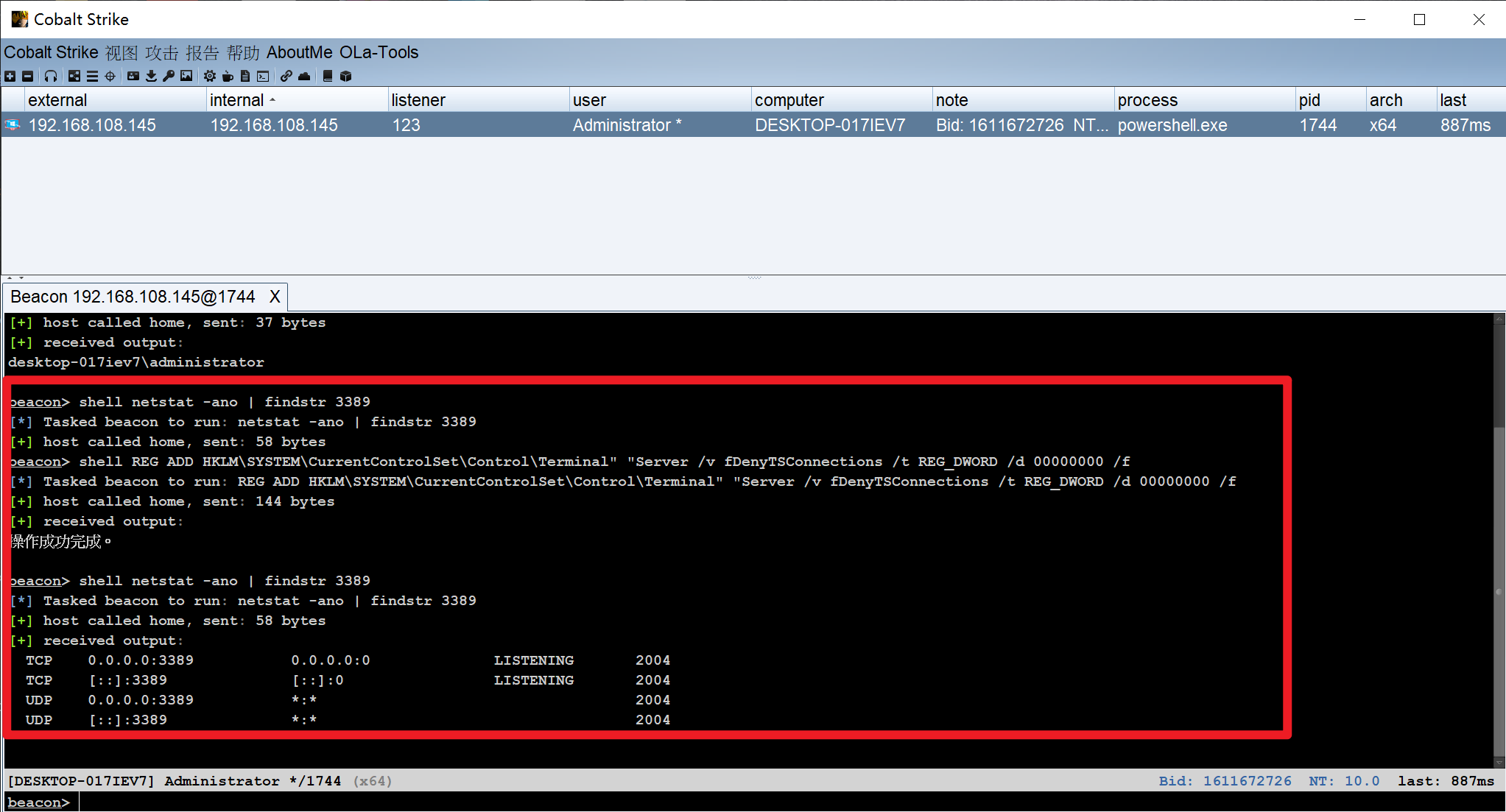
Task: Open the 视图 menu
Action: [122, 52]
